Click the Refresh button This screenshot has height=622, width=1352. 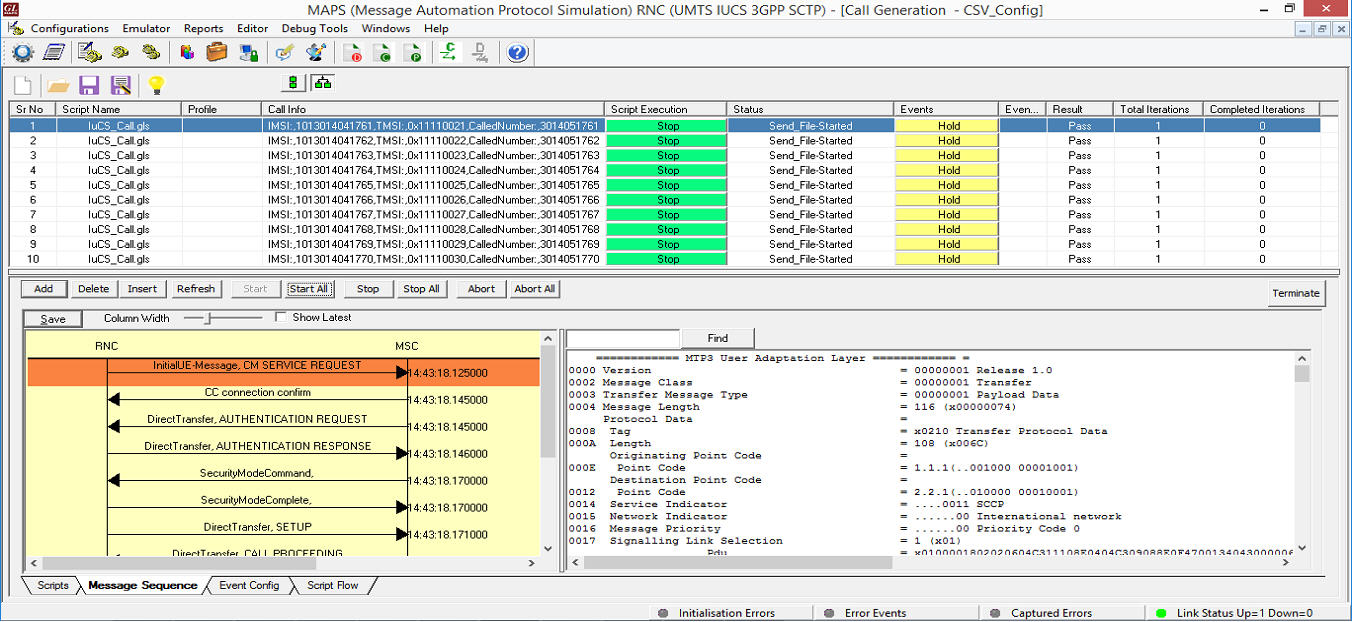pos(196,289)
